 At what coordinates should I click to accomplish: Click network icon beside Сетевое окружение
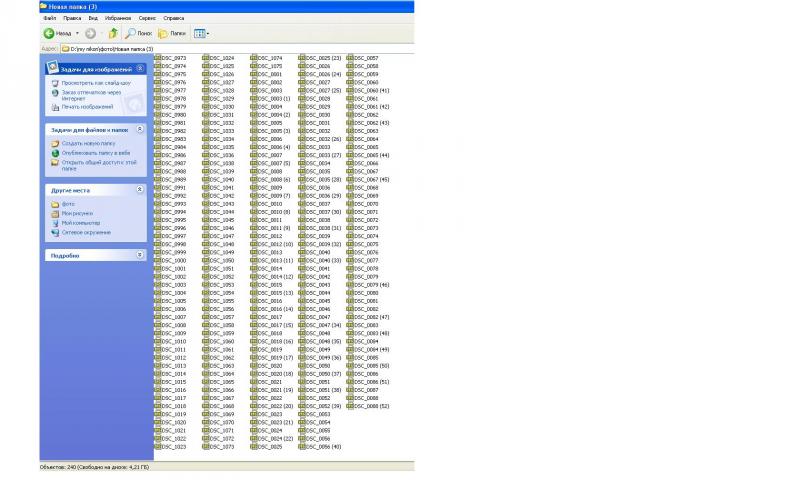coord(55,233)
